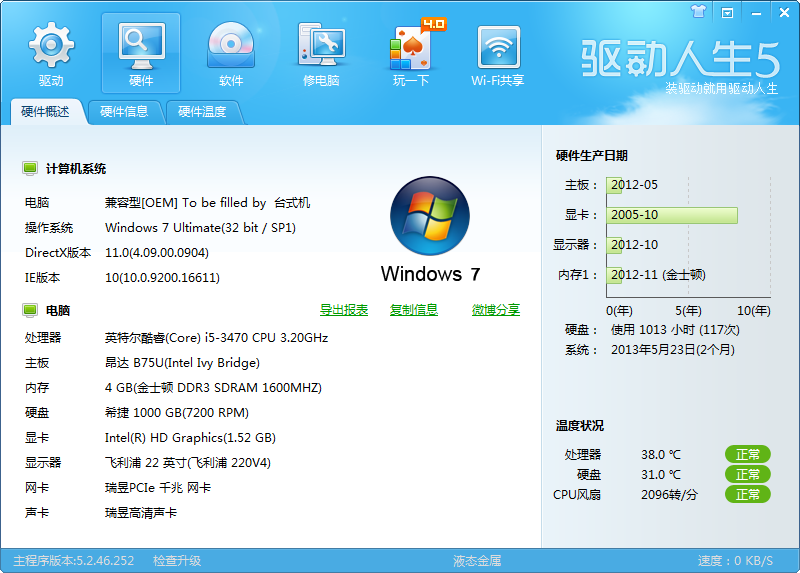Image resolution: width=800 pixels, height=573 pixels.
Task: Select the DirectX version 11.0 text
Action: click(x=157, y=253)
